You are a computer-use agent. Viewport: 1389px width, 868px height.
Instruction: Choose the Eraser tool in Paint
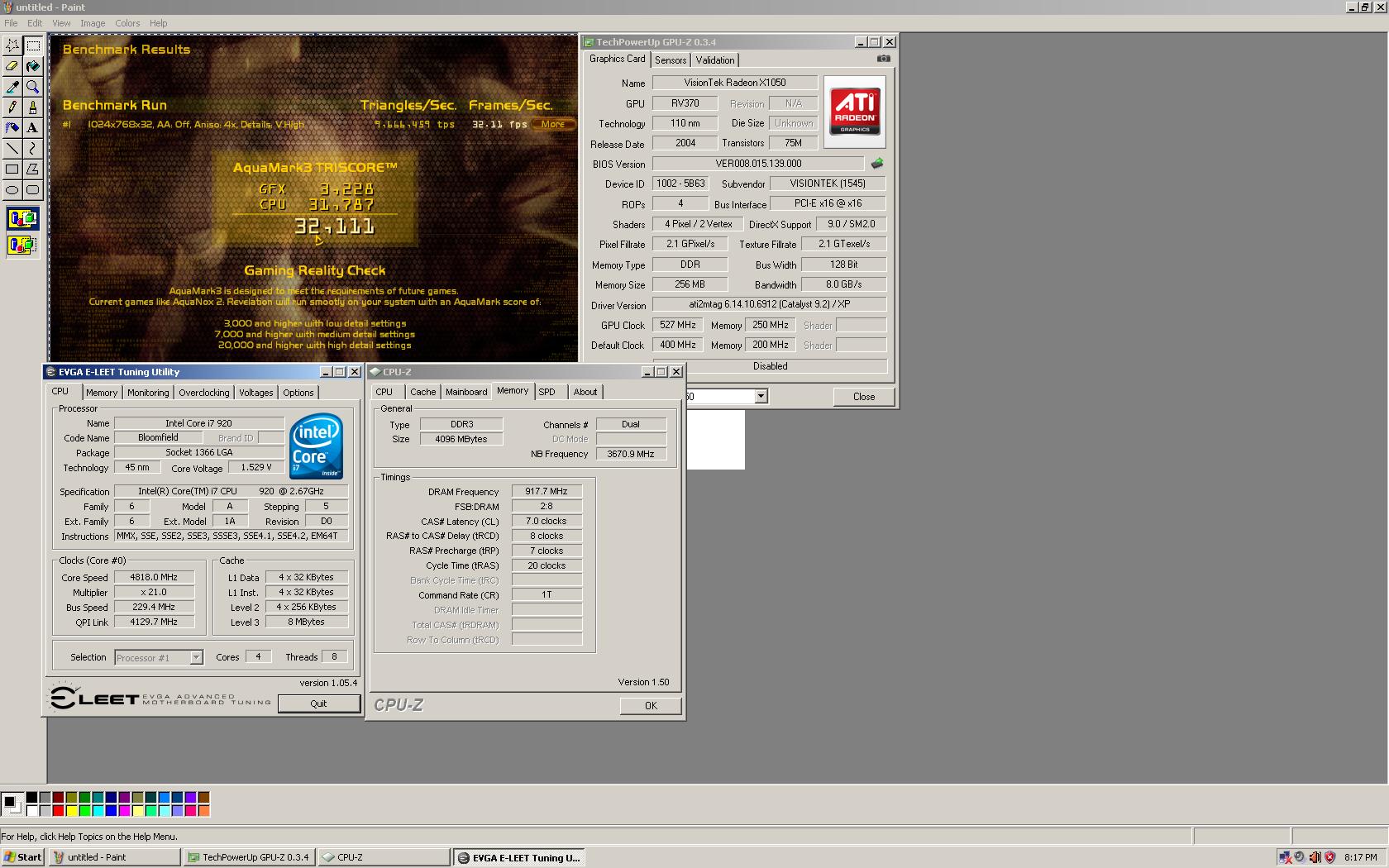12,66
